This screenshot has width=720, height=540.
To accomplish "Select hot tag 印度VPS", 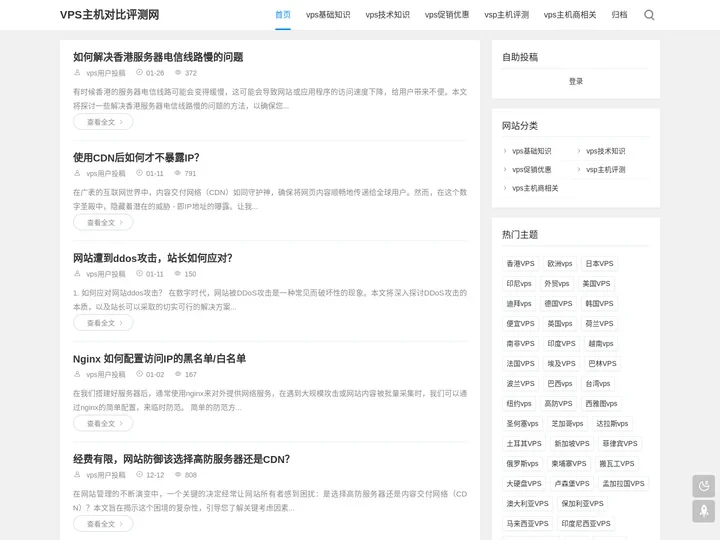I will pos(562,343).
